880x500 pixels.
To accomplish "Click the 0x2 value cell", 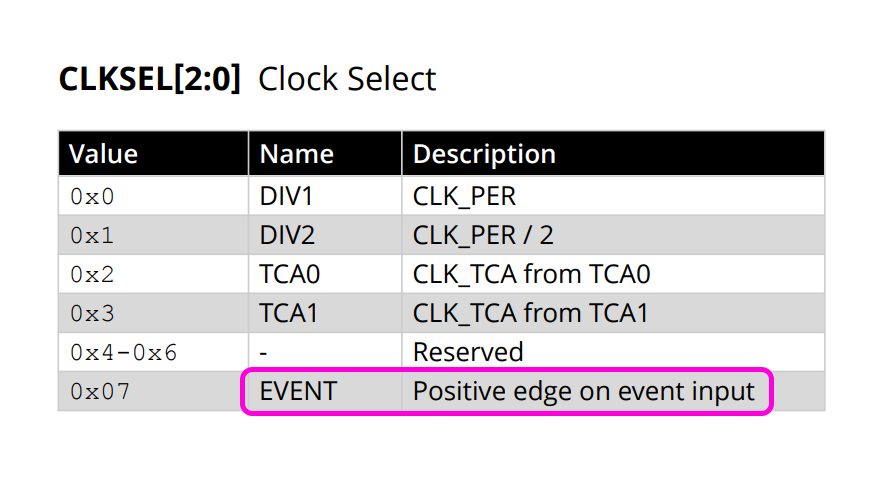I will coord(93,274).
